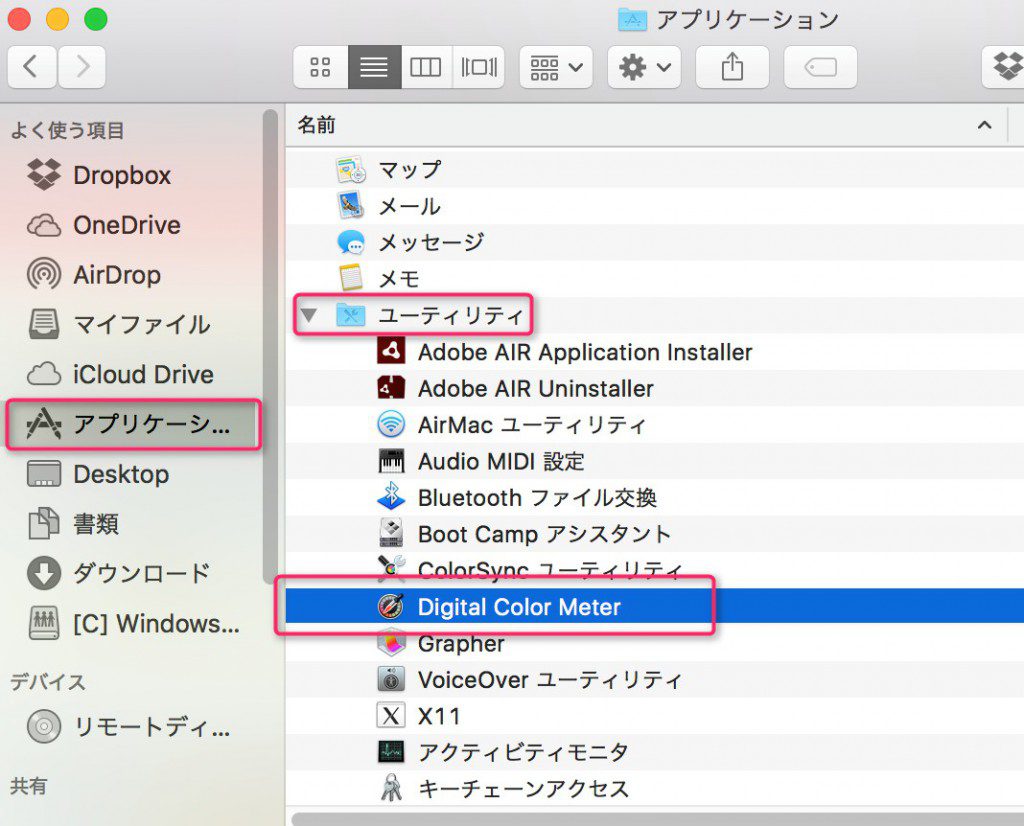Screen dimensions: 1024x826
Task: Zoom the window with the green button
Action: (95, 19)
